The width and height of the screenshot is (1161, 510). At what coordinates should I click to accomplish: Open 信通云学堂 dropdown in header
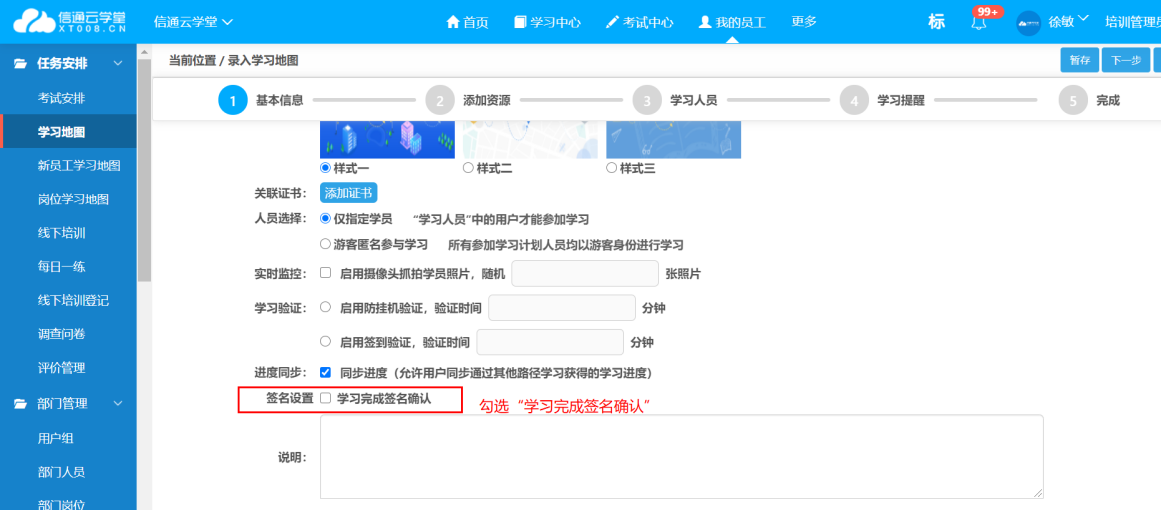click(193, 22)
